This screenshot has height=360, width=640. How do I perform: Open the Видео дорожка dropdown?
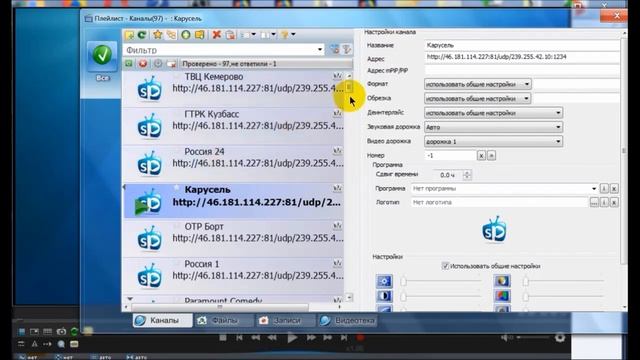click(x=493, y=141)
